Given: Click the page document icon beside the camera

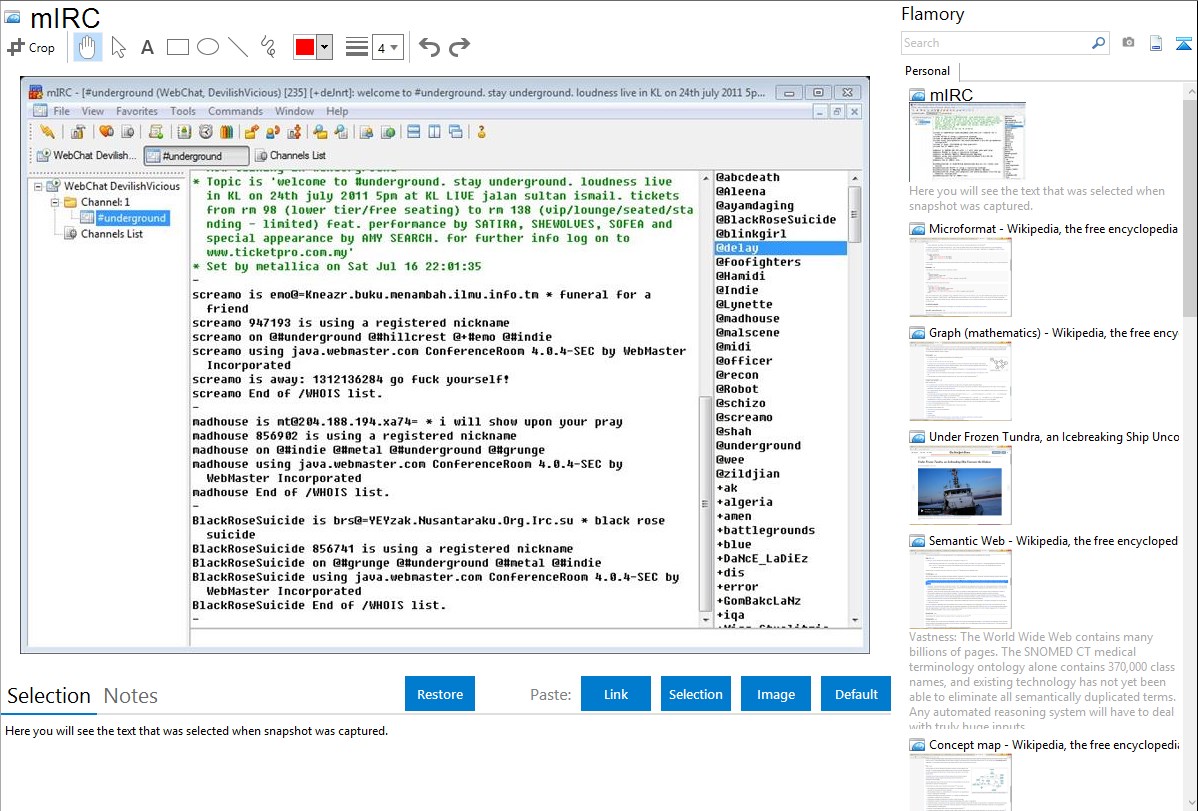Looking at the screenshot, I should coord(1156,43).
